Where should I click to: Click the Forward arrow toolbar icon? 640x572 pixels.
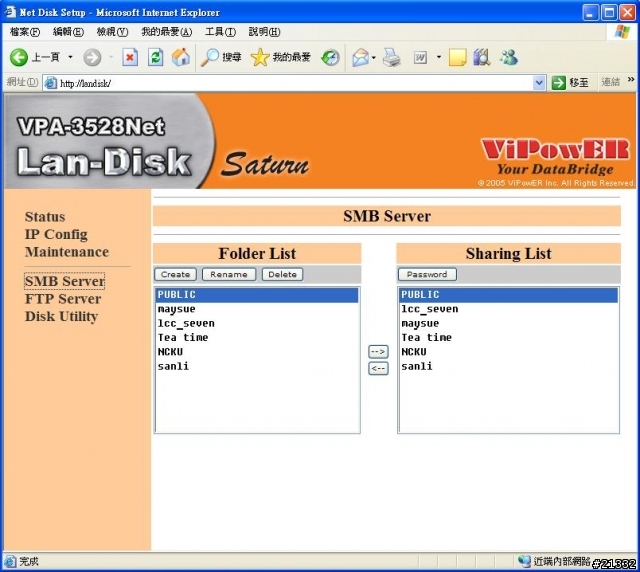pos(92,57)
